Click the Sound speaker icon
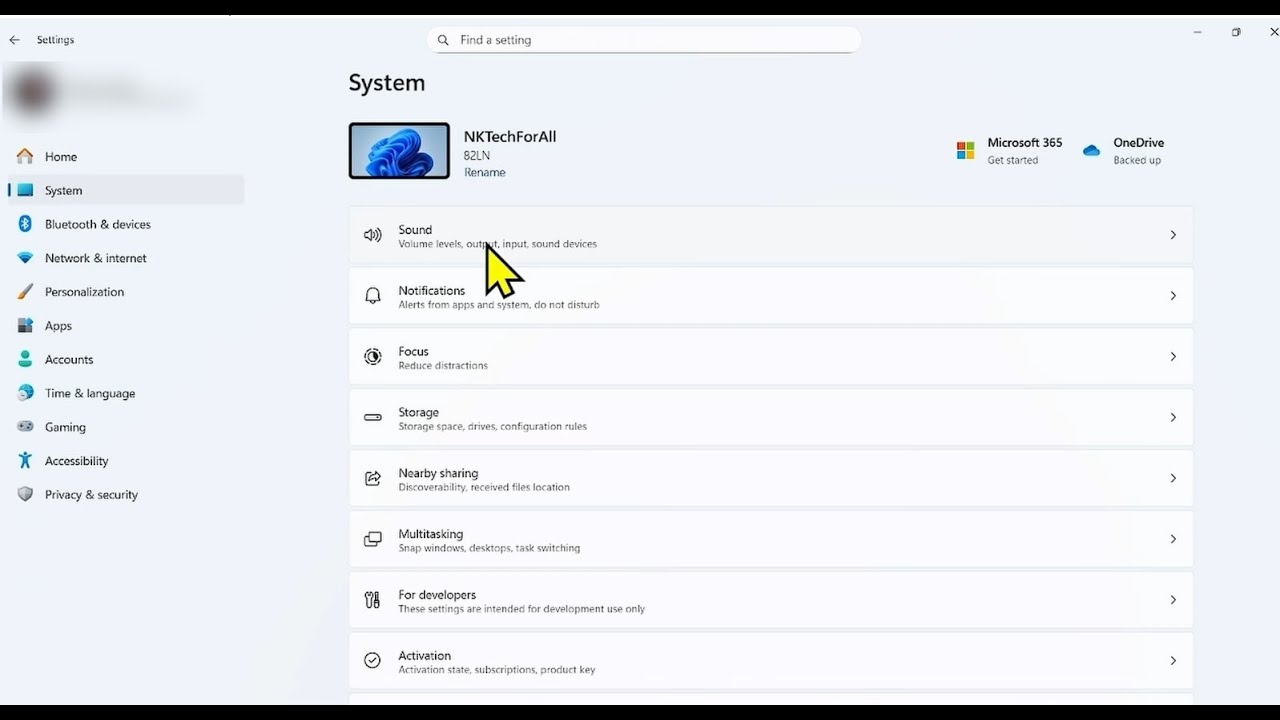Screen dimensions: 1280x720 [373, 235]
